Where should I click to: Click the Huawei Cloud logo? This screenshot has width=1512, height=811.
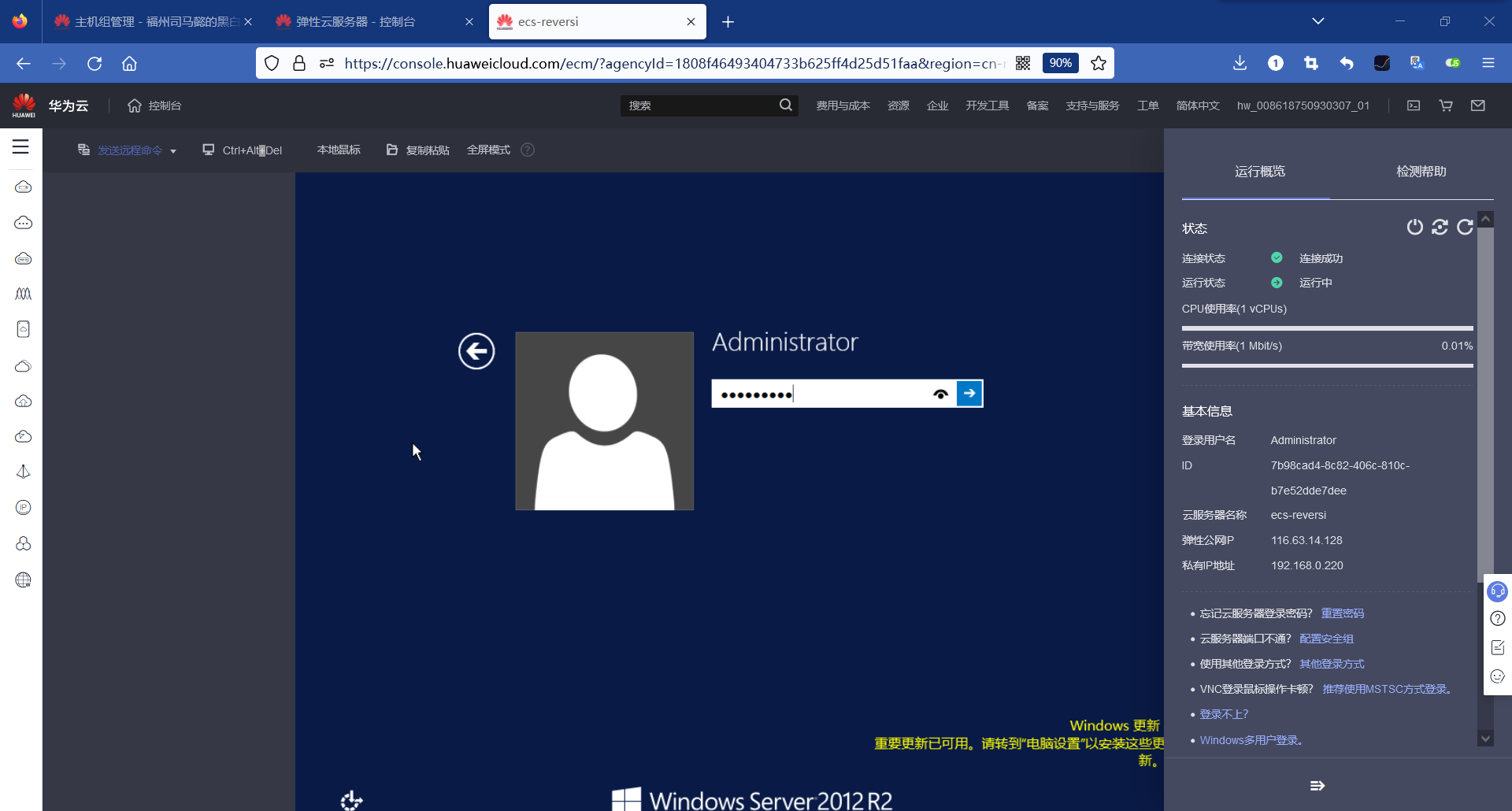click(x=24, y=106)
